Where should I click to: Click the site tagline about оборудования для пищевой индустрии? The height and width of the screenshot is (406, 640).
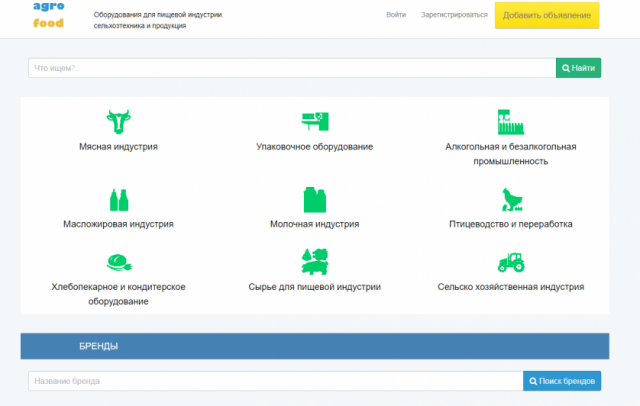(158, 20)
